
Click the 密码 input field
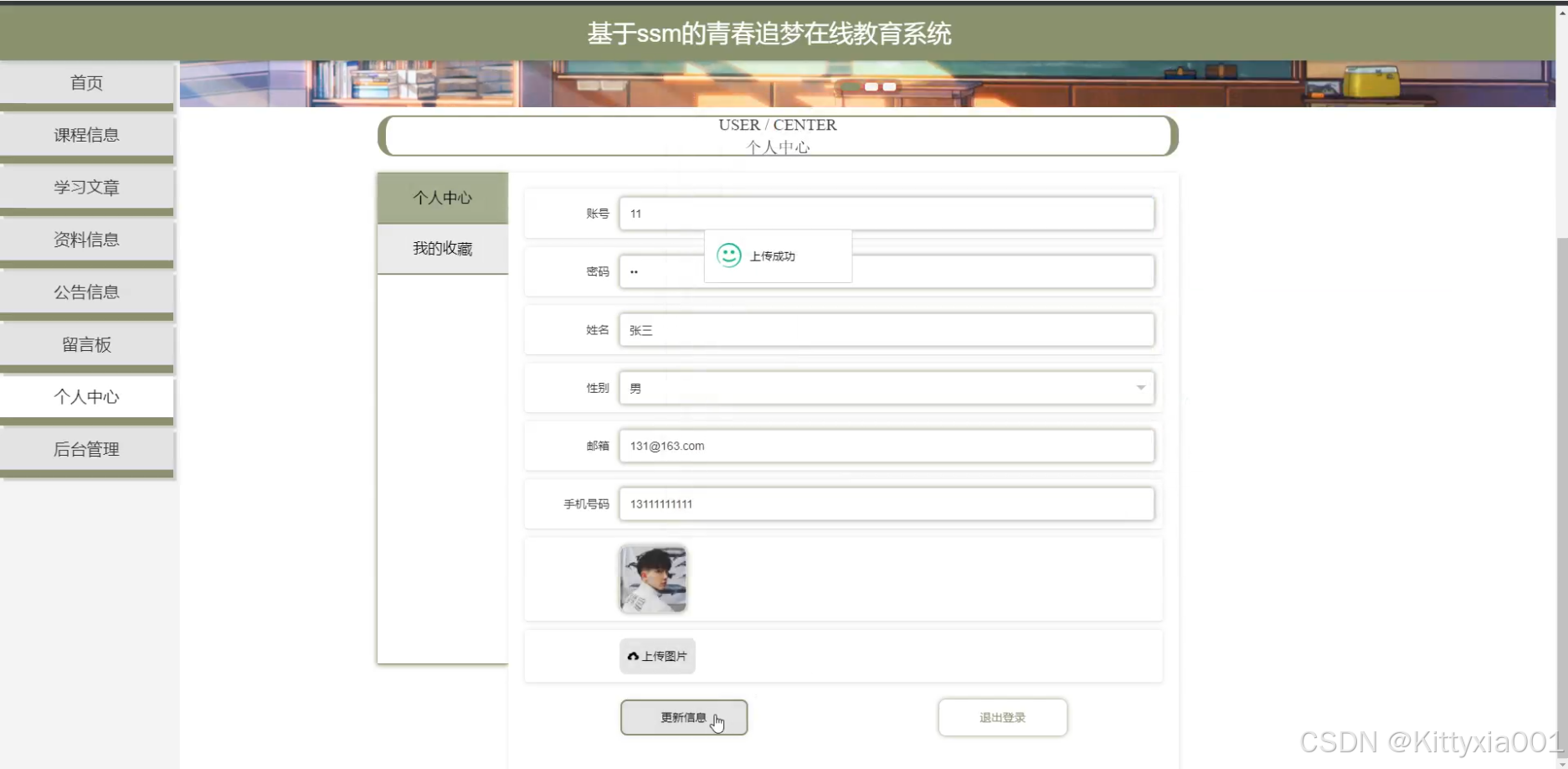coord(887,271)
